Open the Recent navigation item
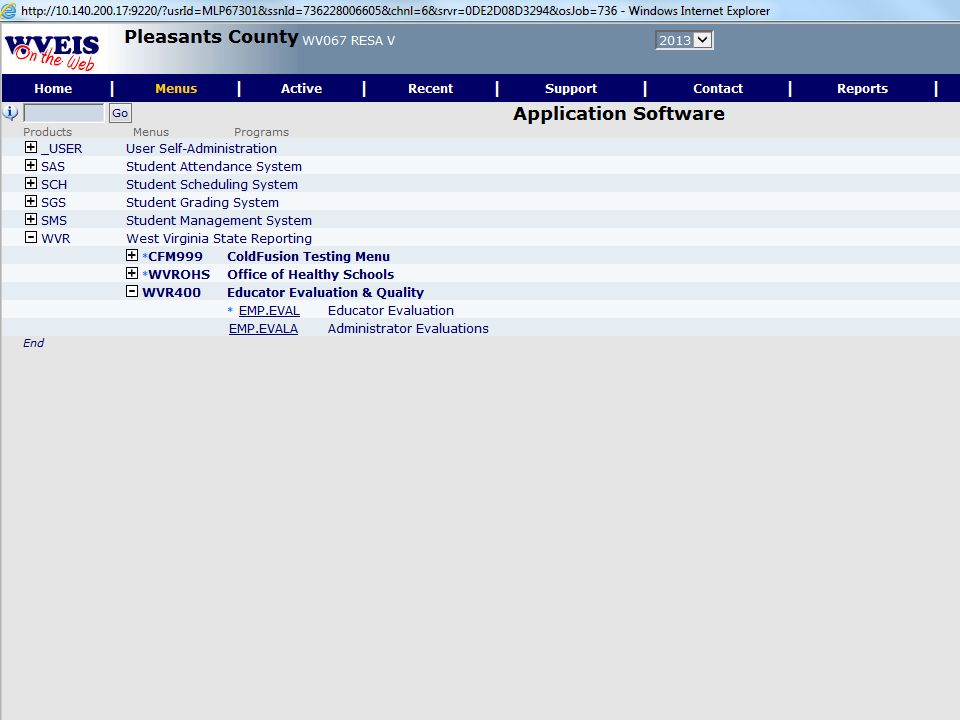The width and height of the screenshot is (960, 720). point(430,88)
